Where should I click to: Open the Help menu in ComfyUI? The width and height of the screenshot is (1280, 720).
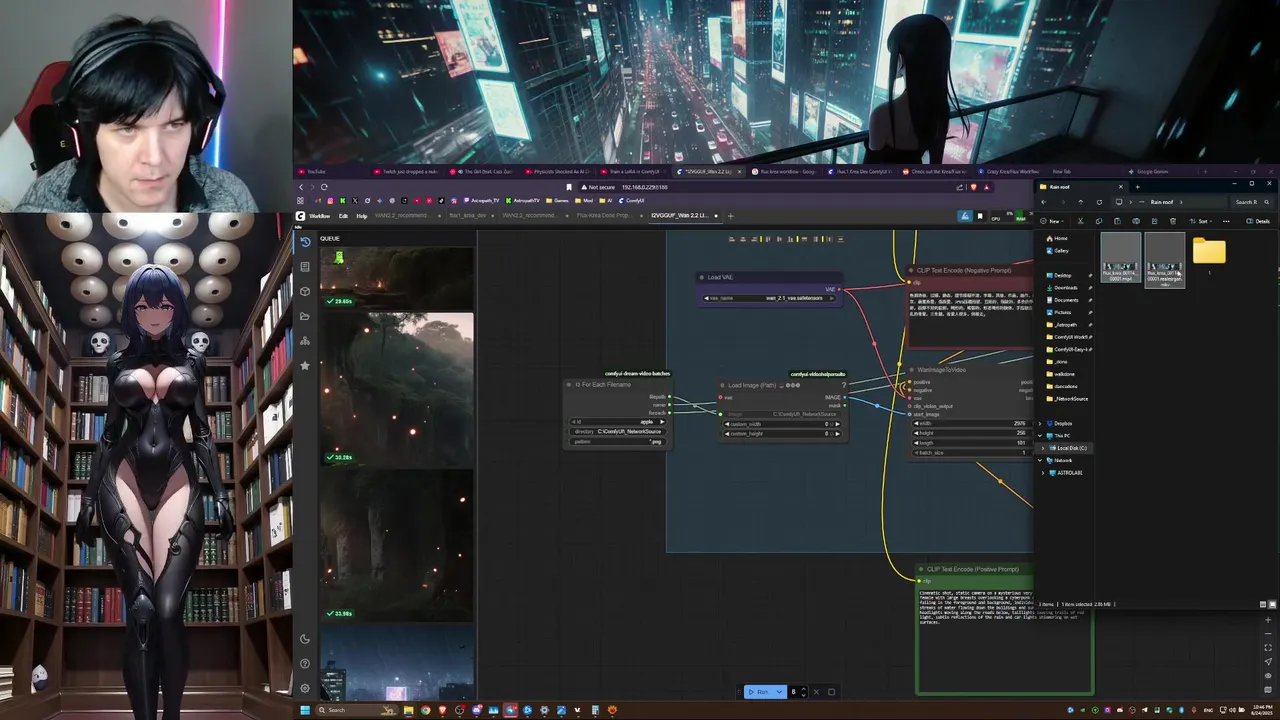pos(362,215)
